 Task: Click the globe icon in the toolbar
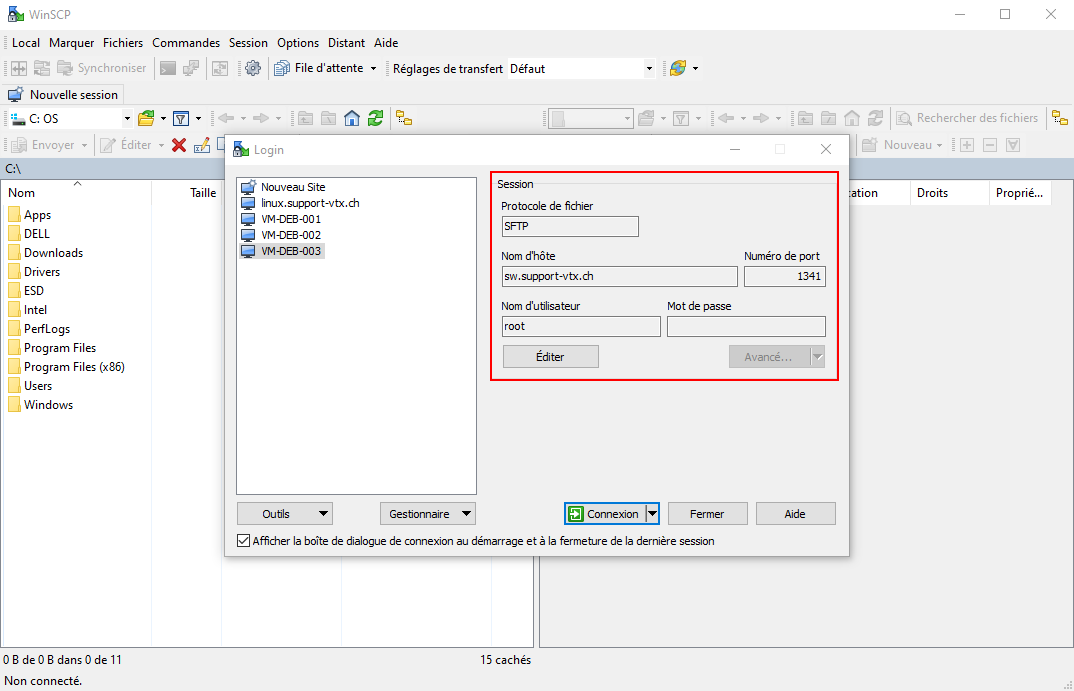coord(677,68)
